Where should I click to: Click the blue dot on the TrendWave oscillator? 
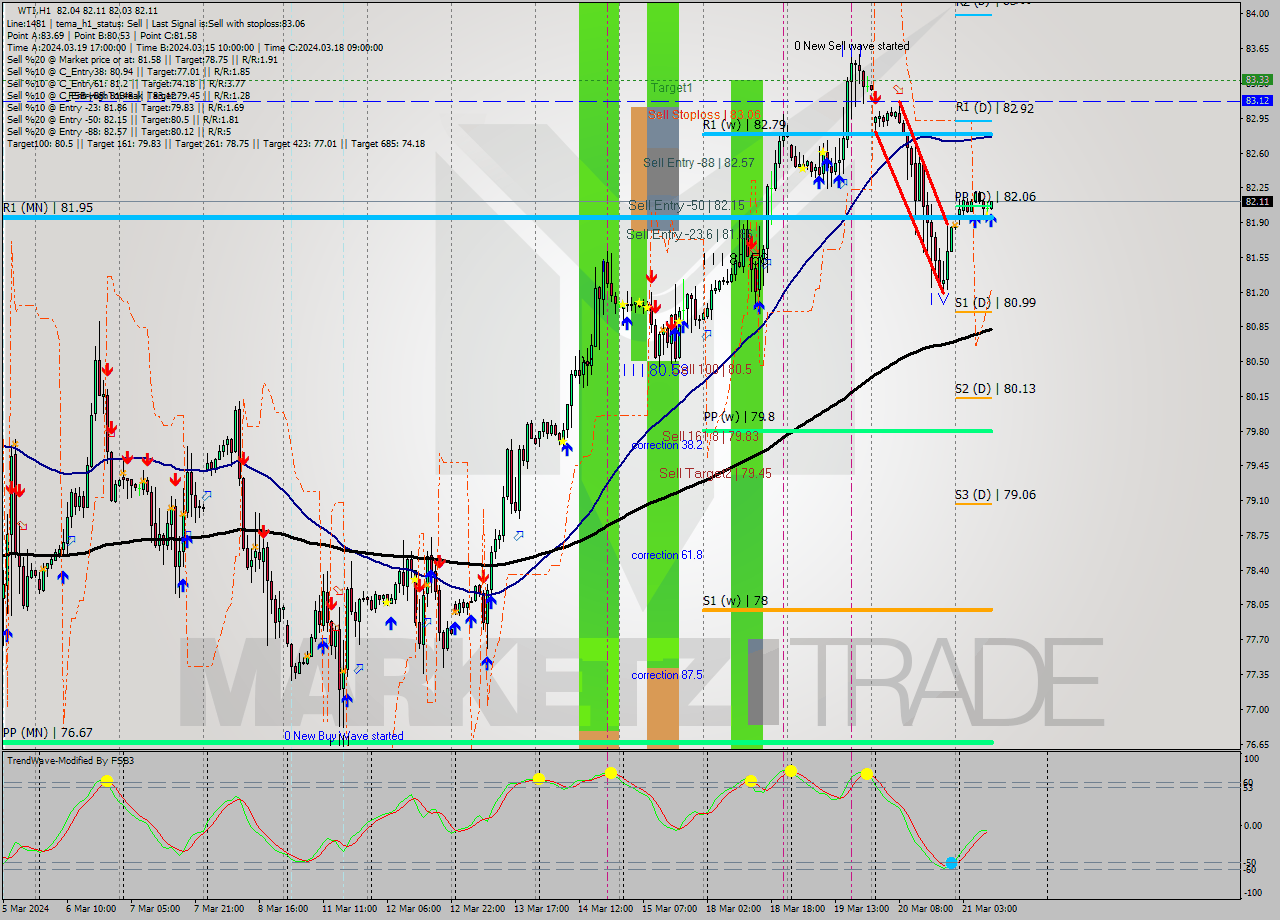click(951, 862)
